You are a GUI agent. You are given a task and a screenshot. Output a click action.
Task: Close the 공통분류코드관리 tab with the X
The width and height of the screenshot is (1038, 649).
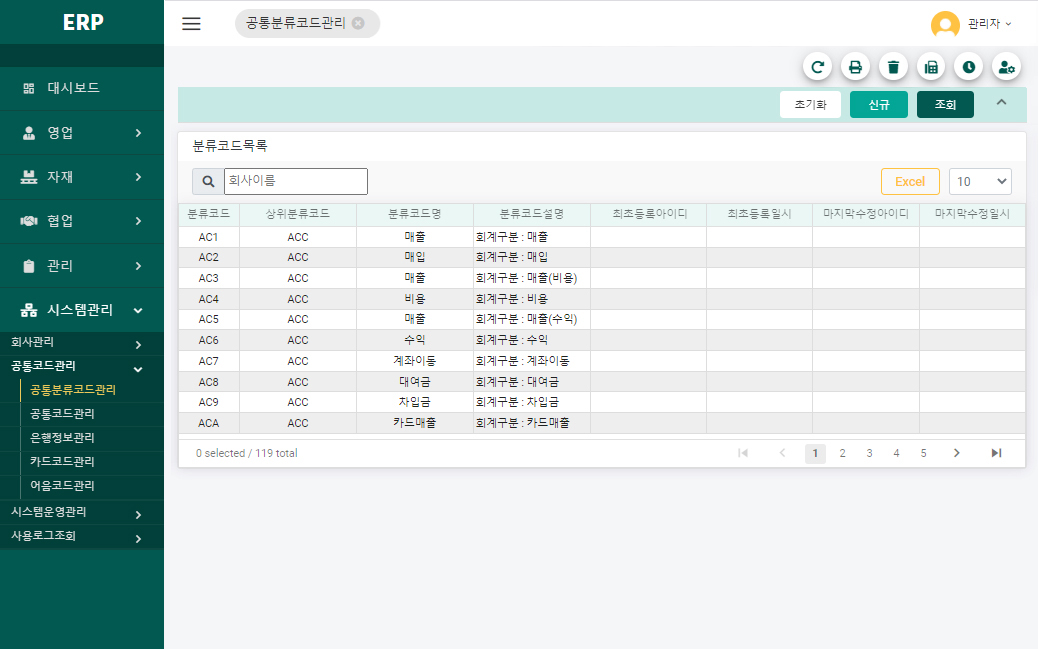[358, 23]
